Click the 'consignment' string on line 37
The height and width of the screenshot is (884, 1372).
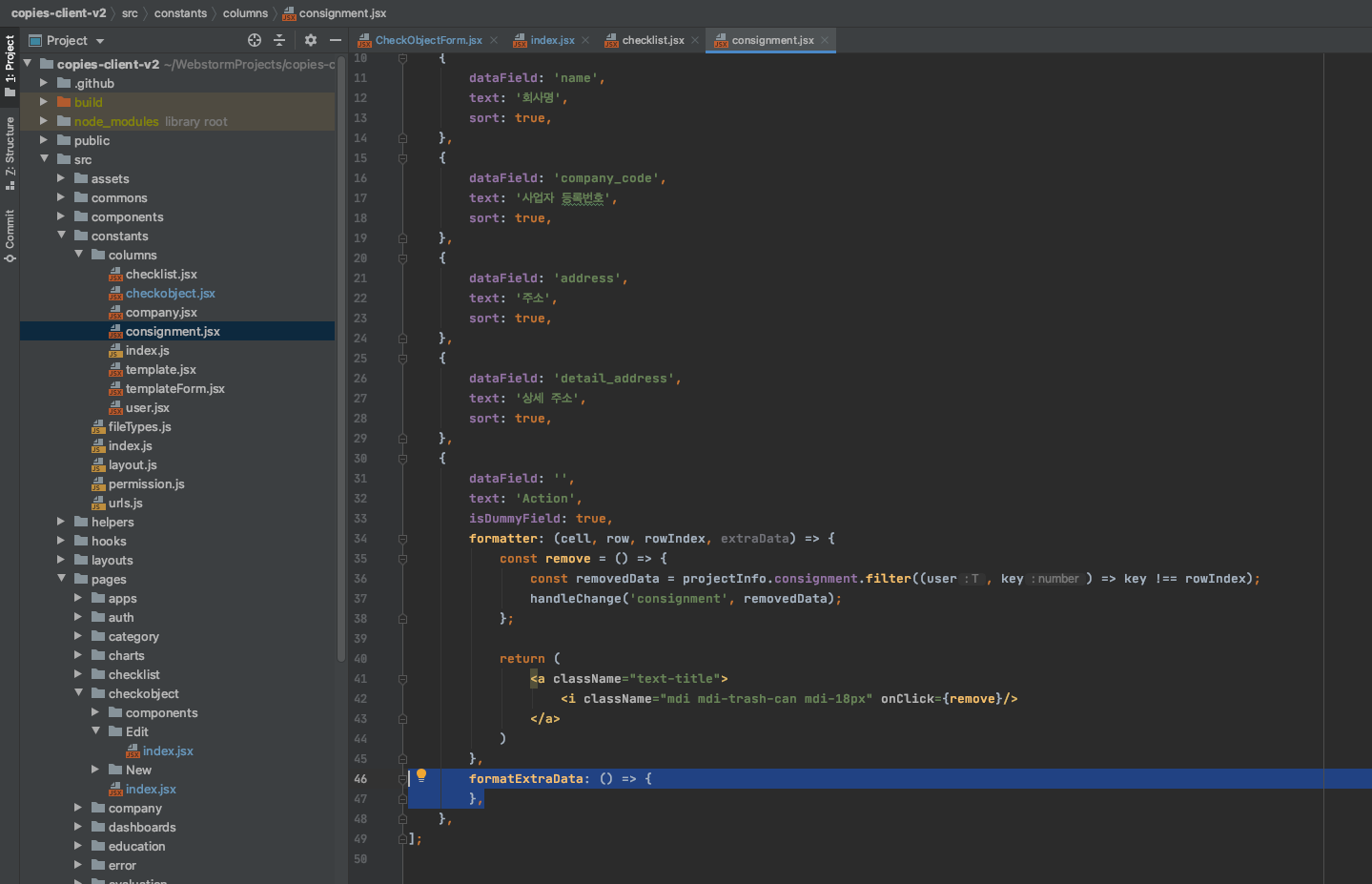(679, 599)
